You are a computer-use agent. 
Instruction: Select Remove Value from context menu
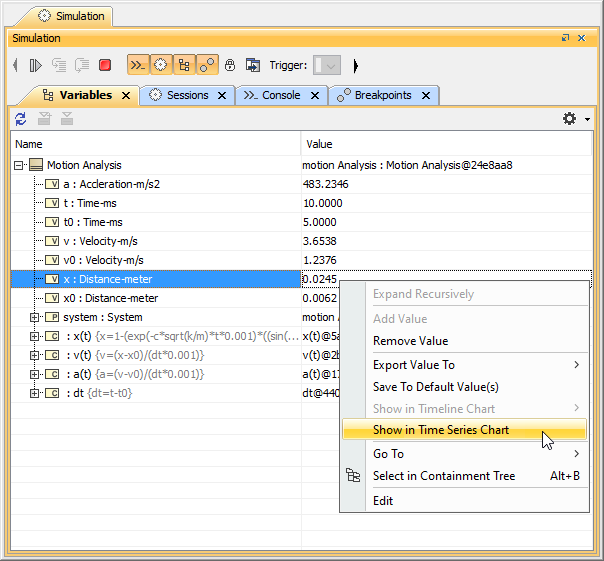[410, 341]
